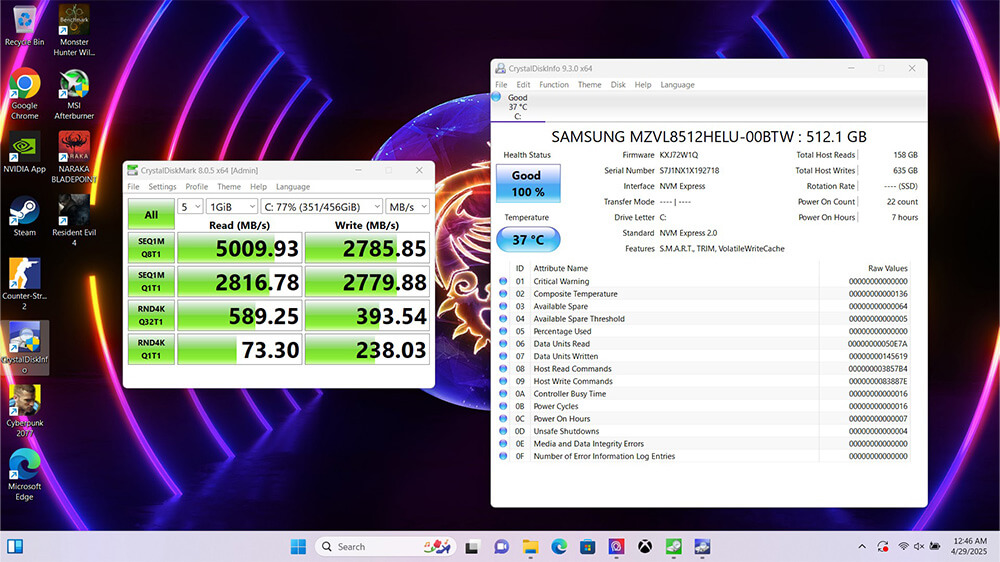Open Recycle Bin desktop icon
This screenshot has width=1000, height=562.
coord(24,26)
